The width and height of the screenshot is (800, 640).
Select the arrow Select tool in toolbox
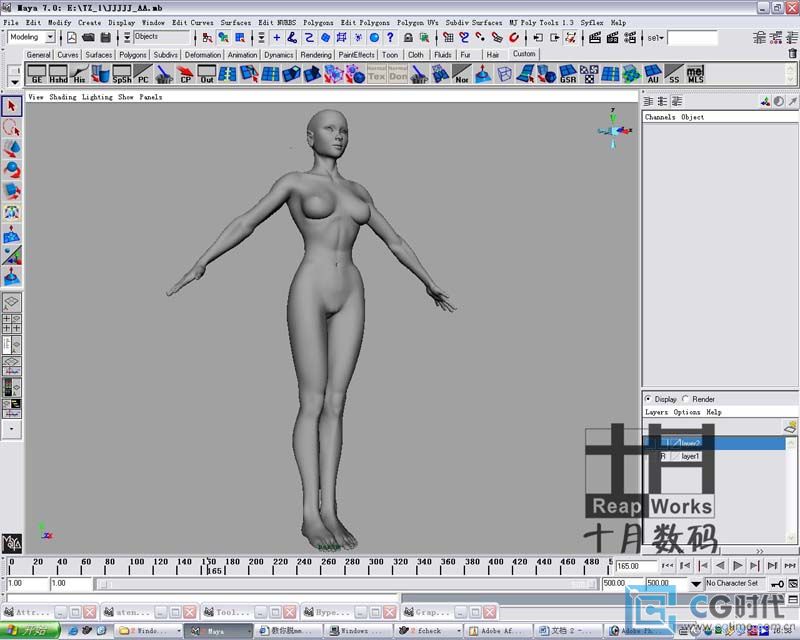click(11, 106)
